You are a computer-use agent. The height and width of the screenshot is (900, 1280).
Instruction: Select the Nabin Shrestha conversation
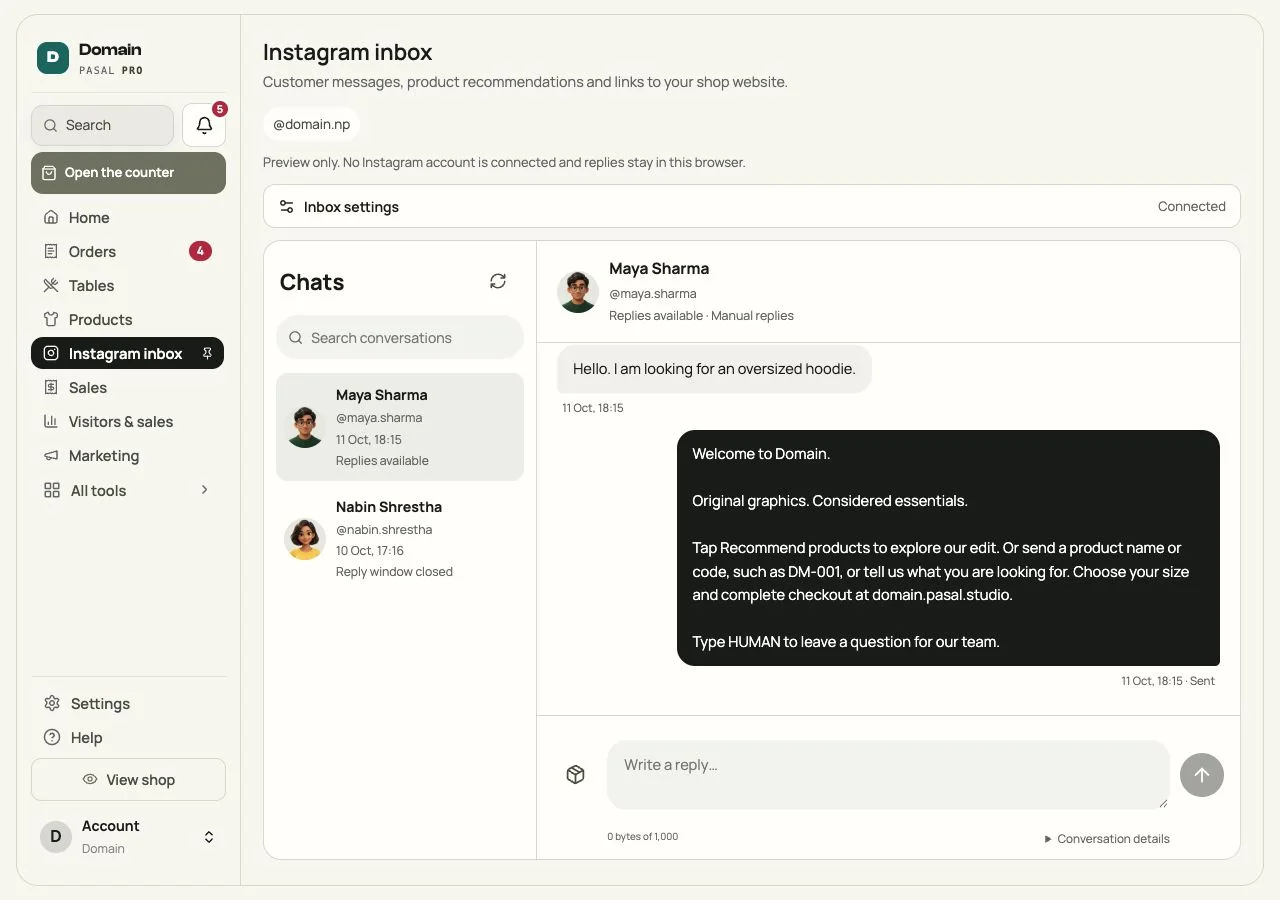click(x=400, y=539)
